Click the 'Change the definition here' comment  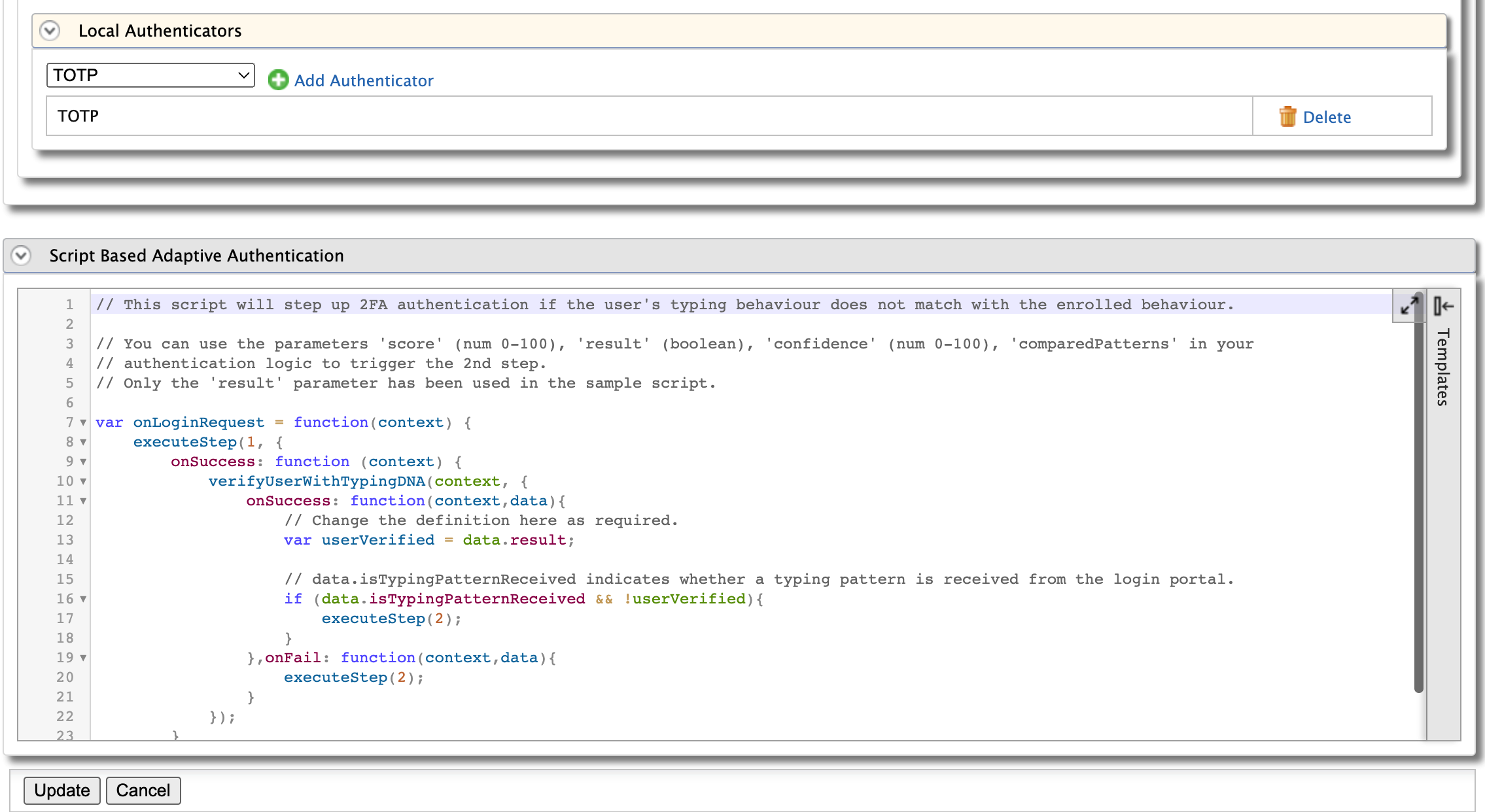[x=481, y=520]
